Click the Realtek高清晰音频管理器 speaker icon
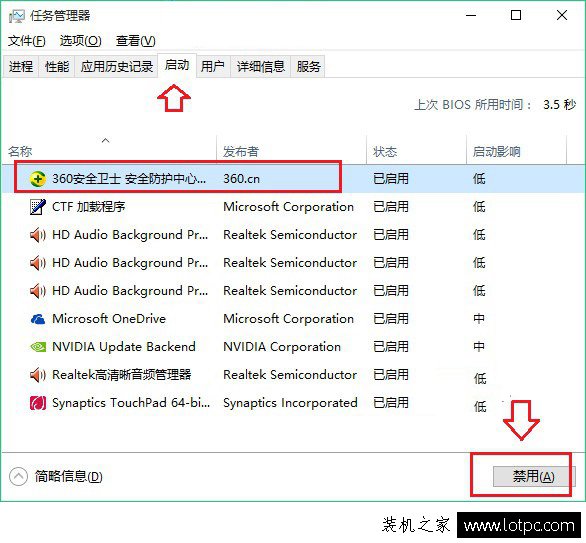 tap(37, 375)
